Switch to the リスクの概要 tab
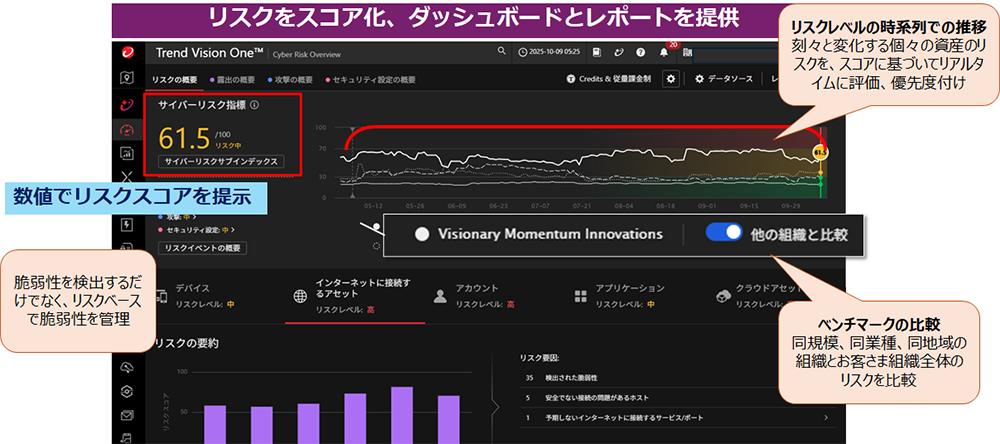This screenshot has width=1000, height=444. pyautogui.click(x=174, y=80)
